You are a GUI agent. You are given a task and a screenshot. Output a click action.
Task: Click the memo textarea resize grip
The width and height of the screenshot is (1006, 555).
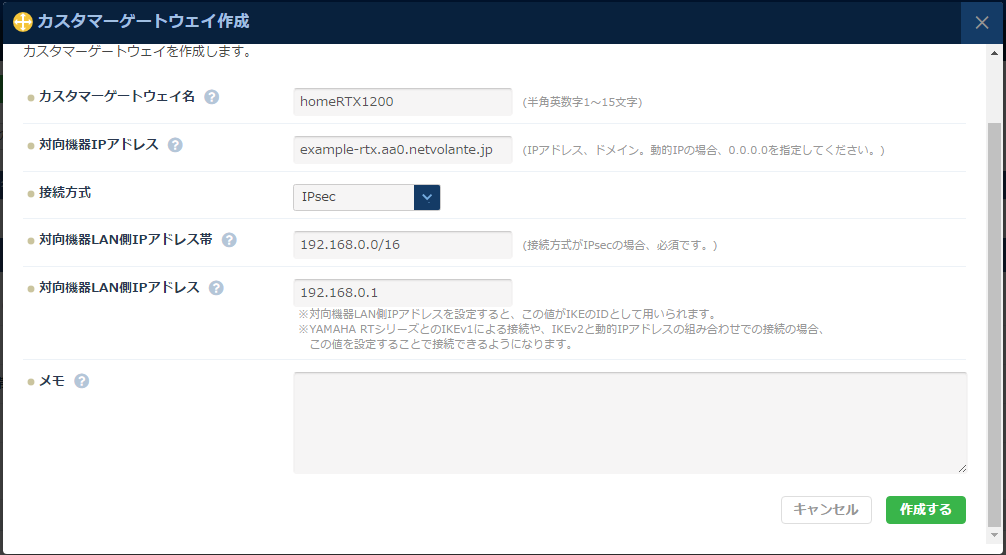(962, 468)
